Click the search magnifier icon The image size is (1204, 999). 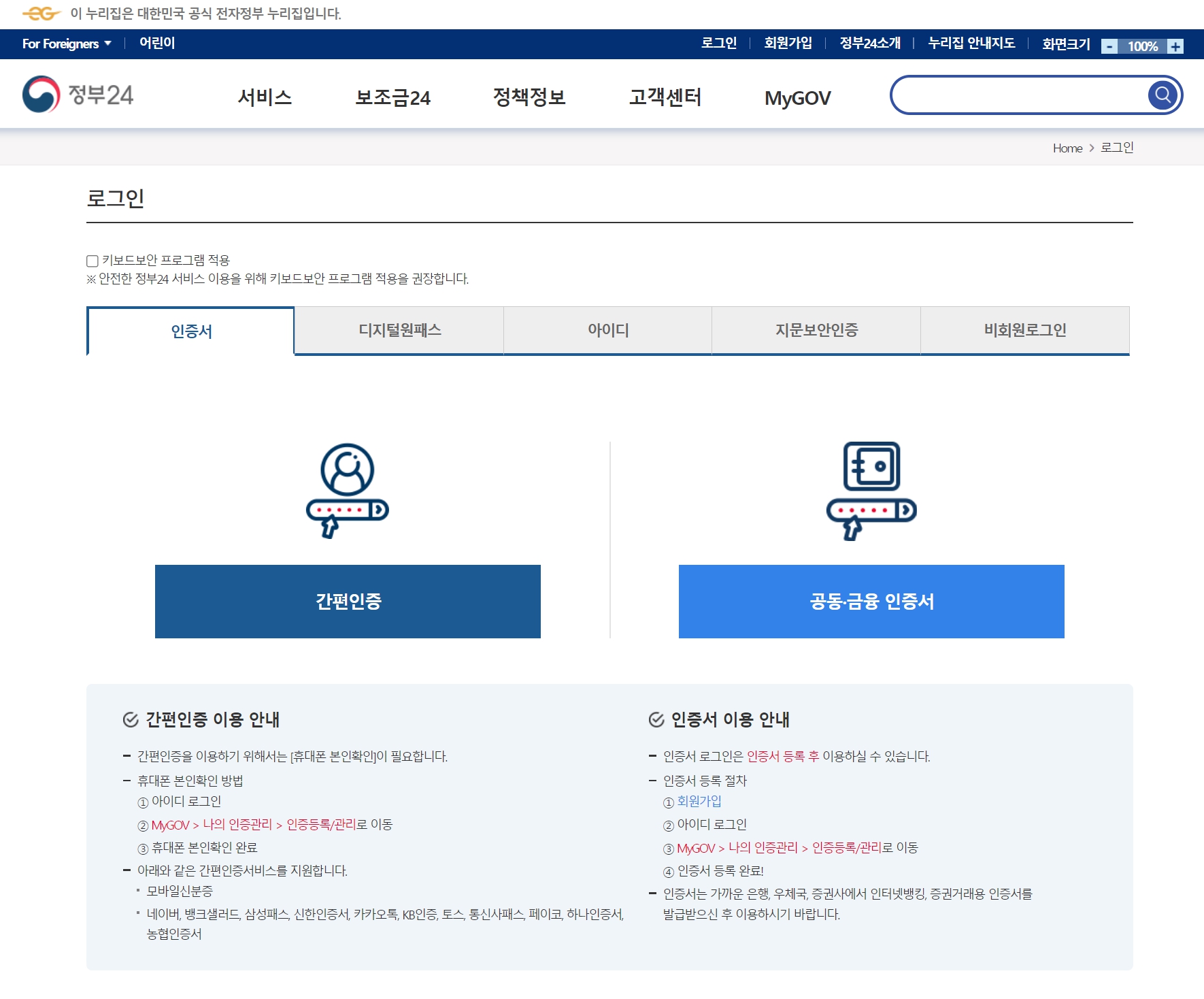(1162, 95)
